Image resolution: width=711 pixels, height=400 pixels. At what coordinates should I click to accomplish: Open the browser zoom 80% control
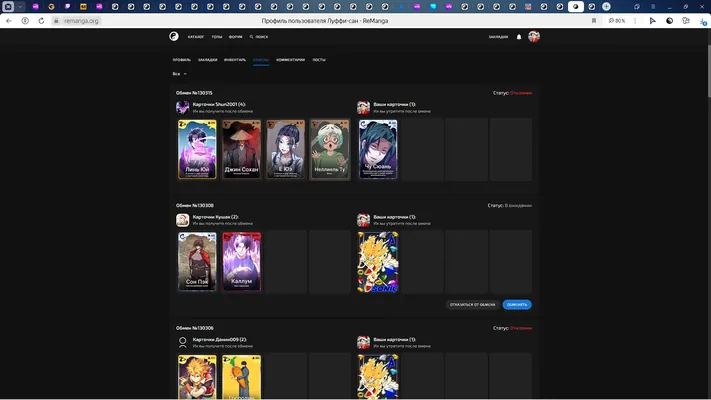[617, 21]
